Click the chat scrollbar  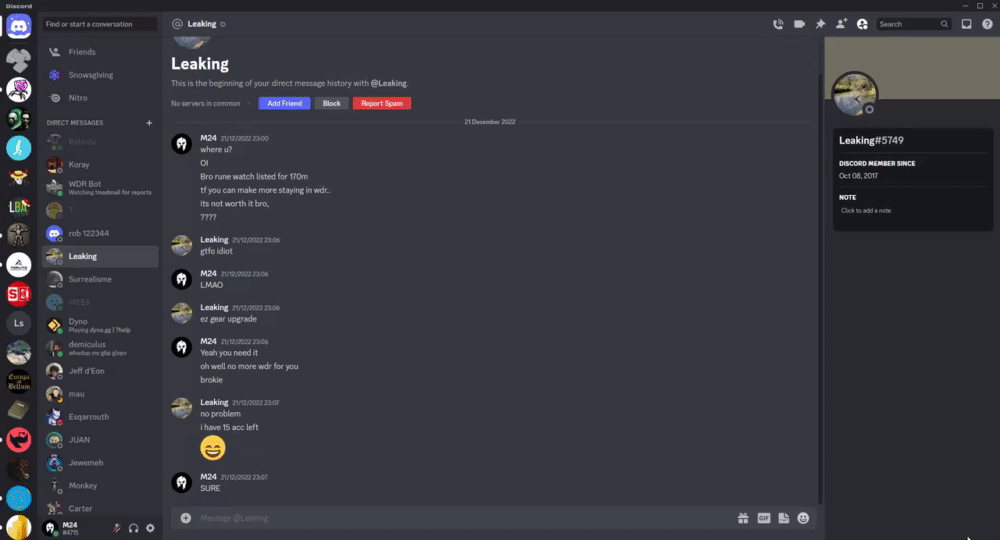(820, 287)
